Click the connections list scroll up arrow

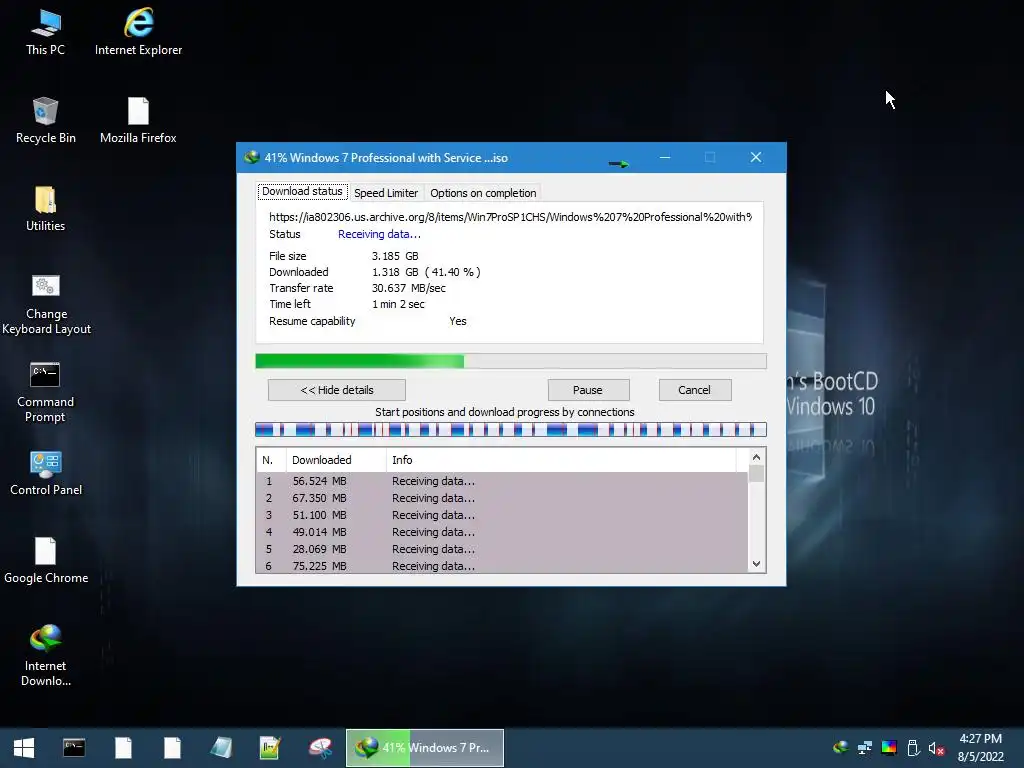tap(756, 457)
